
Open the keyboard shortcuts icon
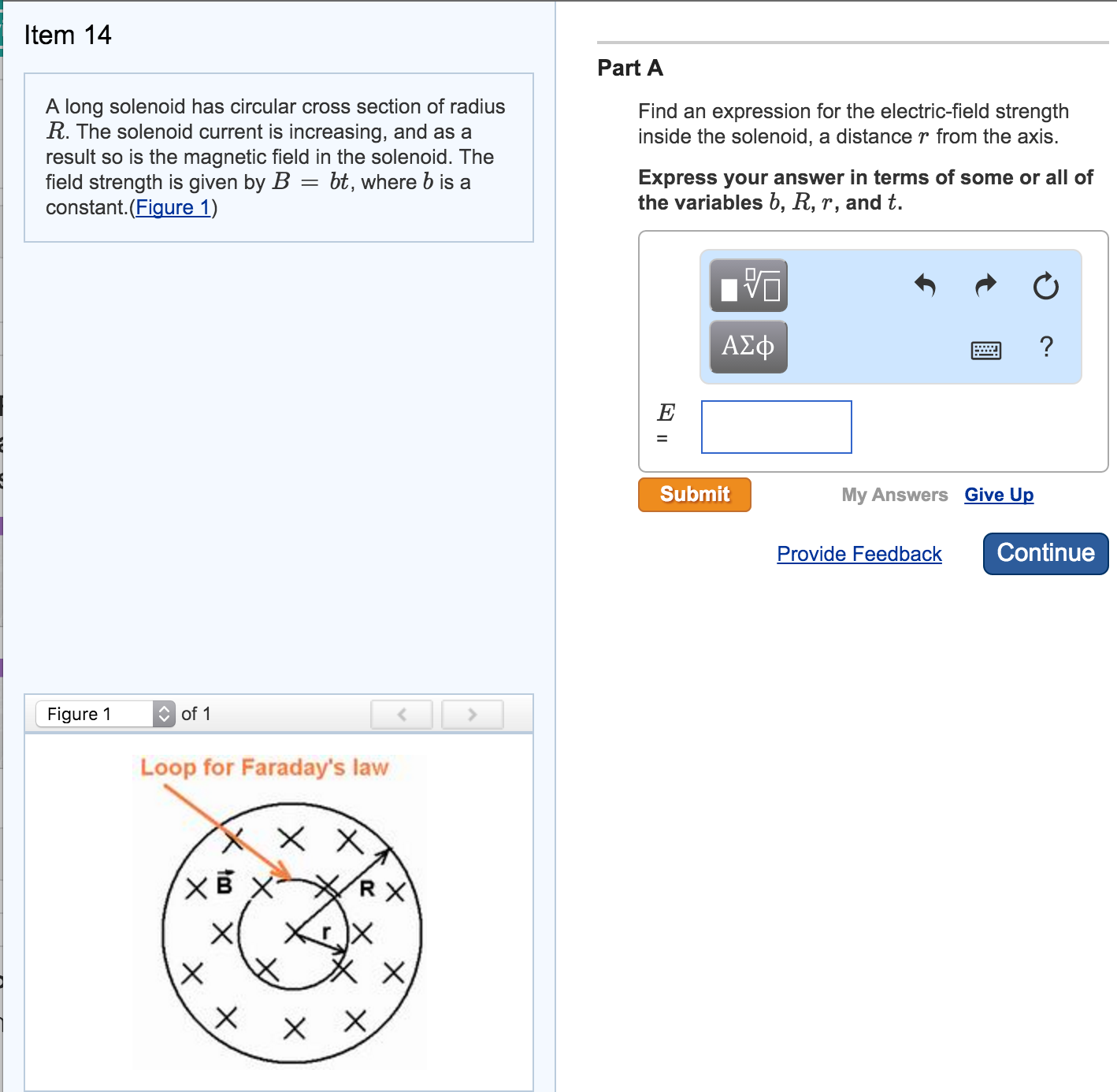985,350
